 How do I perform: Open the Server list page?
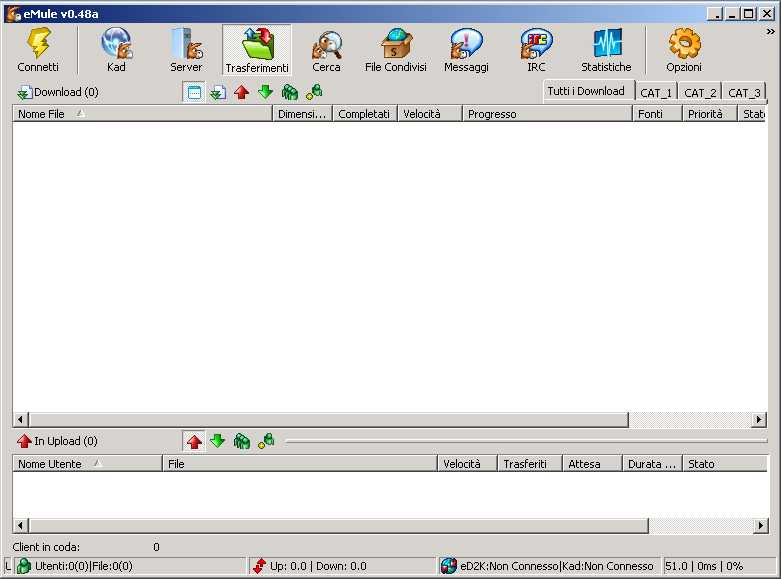[x=186, y=50]
